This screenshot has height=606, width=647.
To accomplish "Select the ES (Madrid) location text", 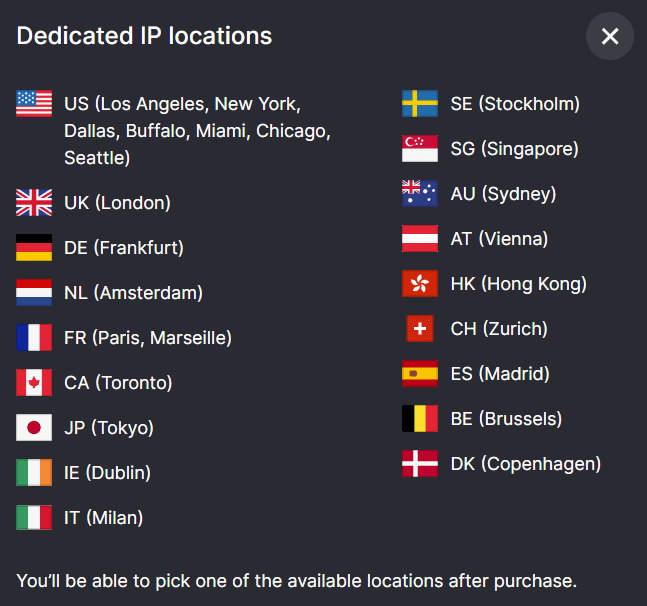I will (500, 374).
